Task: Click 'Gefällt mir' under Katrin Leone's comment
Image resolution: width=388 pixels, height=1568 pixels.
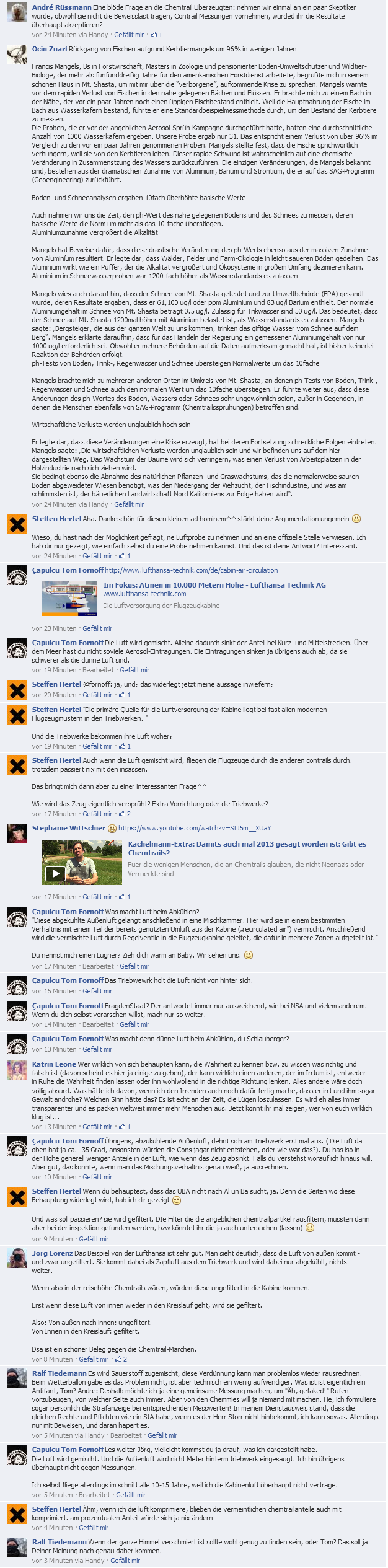Action: [x=97, y=1127]
